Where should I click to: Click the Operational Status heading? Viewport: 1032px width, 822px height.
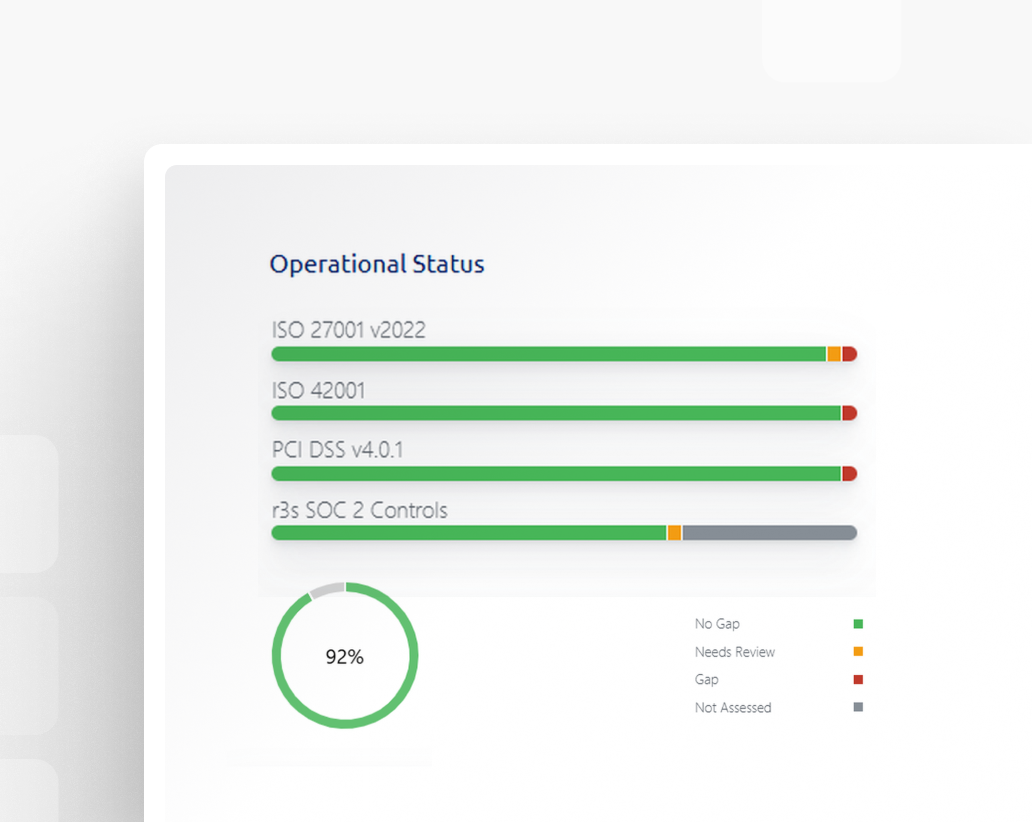377,265
